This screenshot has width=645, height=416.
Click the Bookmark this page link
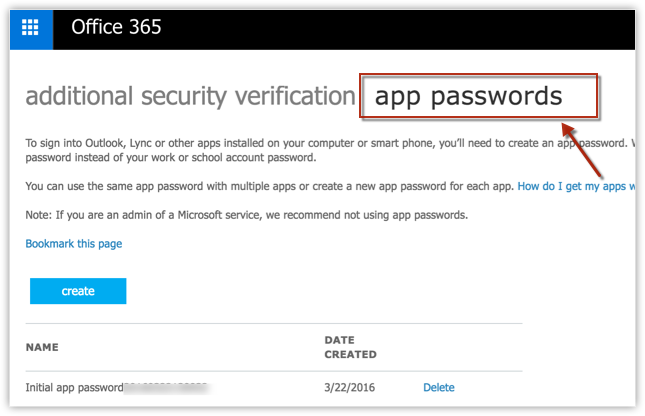[74, 243]
